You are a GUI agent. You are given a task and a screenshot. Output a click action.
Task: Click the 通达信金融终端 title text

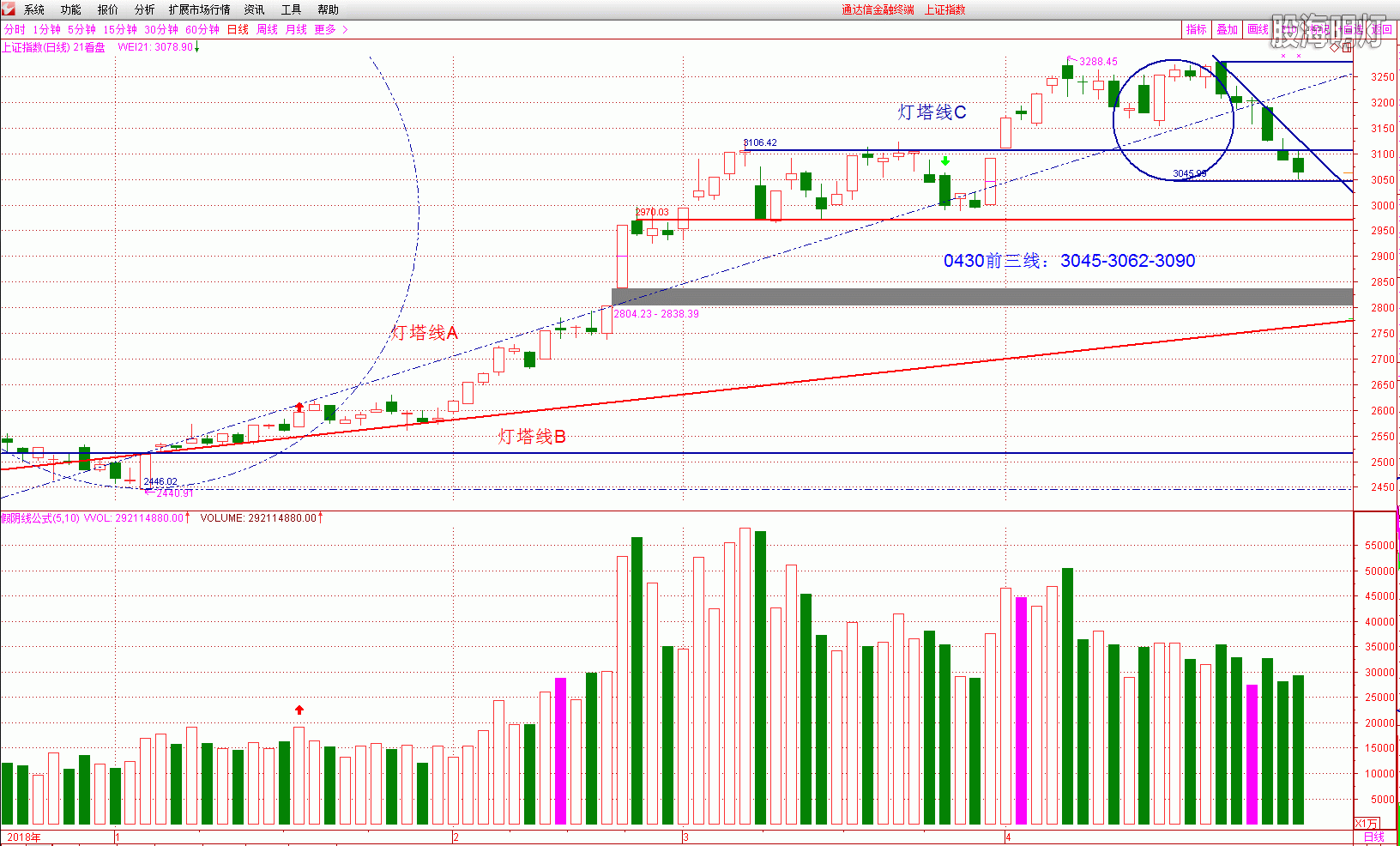click(878, 9)
